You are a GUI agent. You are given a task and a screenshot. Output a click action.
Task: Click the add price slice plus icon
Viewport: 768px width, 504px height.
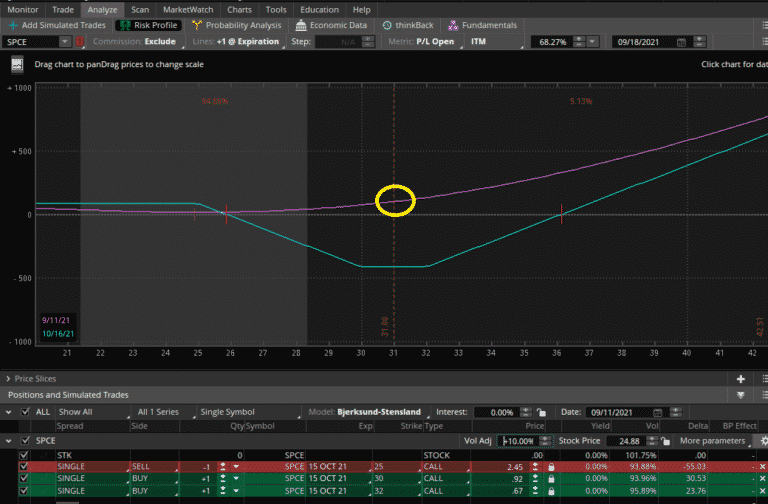[740, 379]
